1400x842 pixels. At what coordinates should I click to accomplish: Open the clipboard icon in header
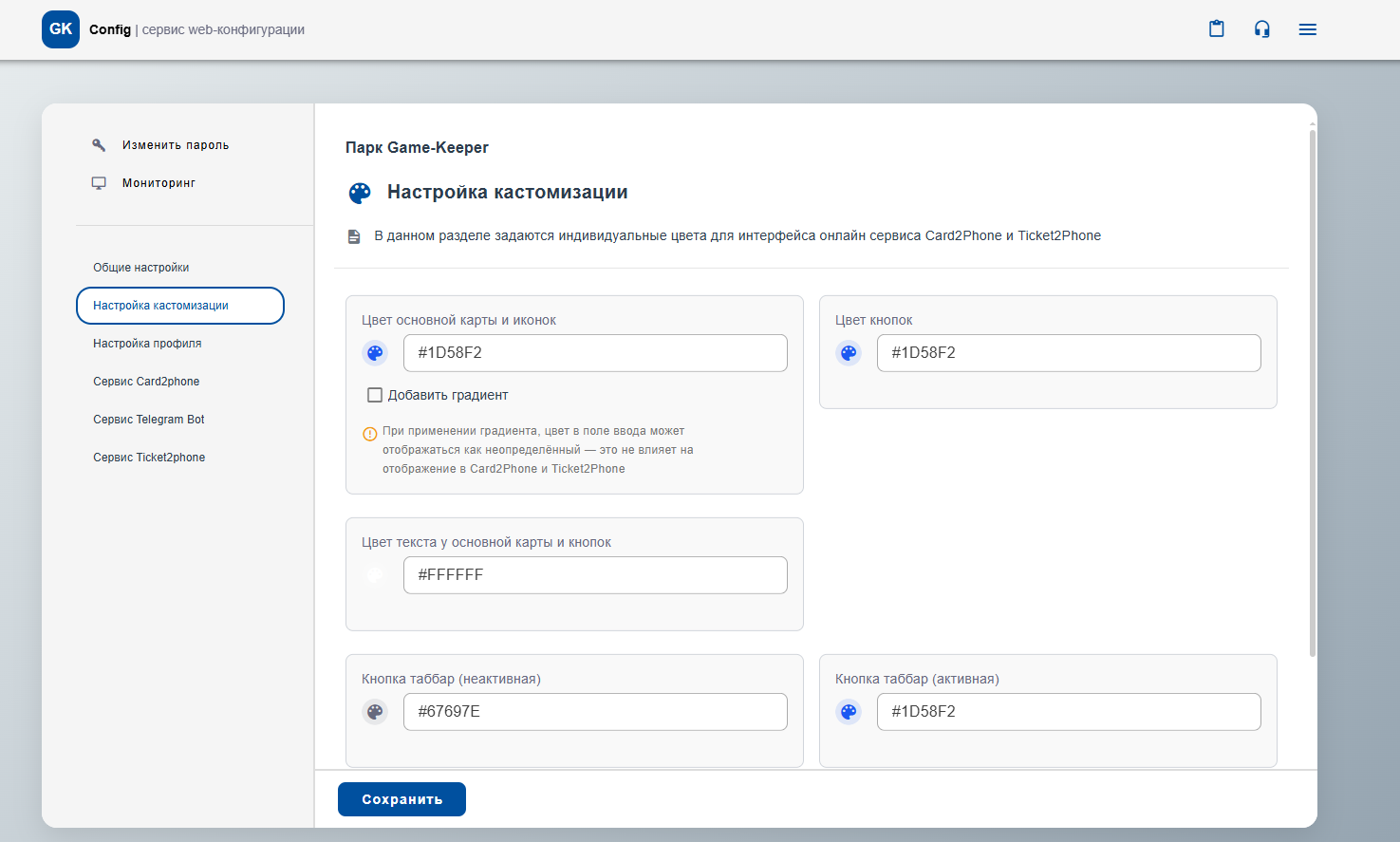(1216, 29)
